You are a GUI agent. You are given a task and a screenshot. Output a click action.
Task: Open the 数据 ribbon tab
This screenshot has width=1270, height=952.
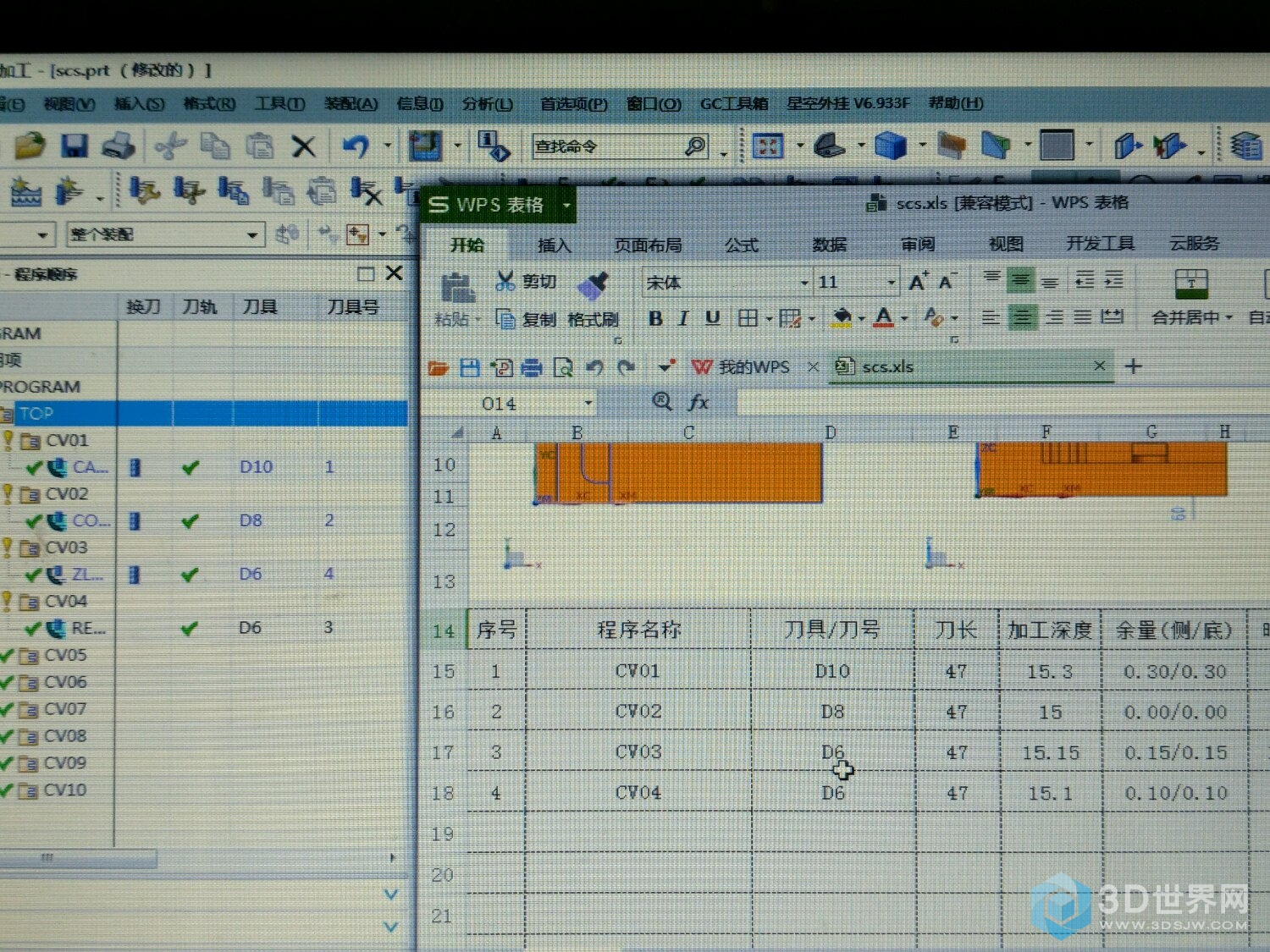(830, 245)
